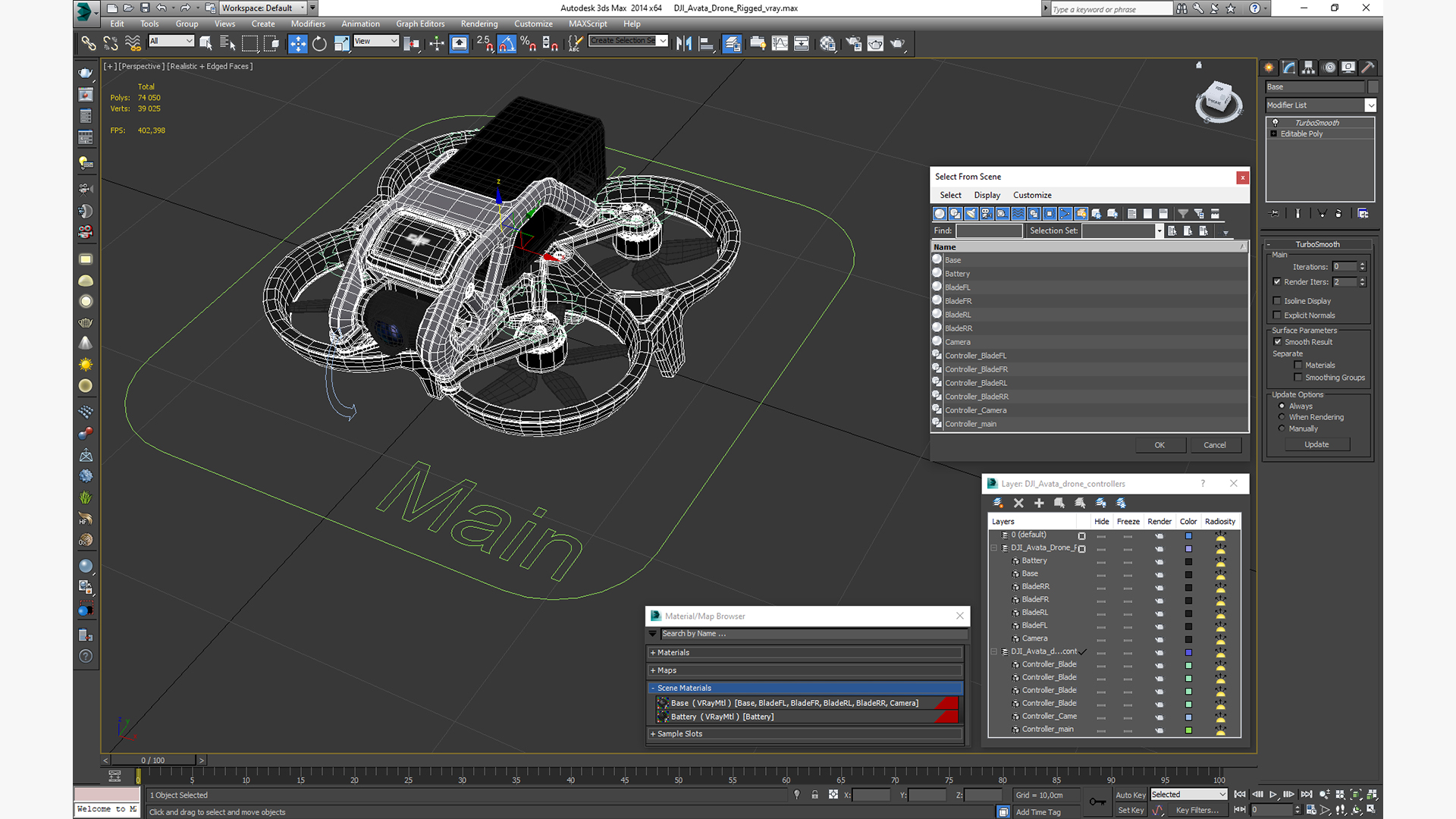This screenshot has width=1456, height=819.
Task: Go to End of animation
Action: (x=1307, y=794)
